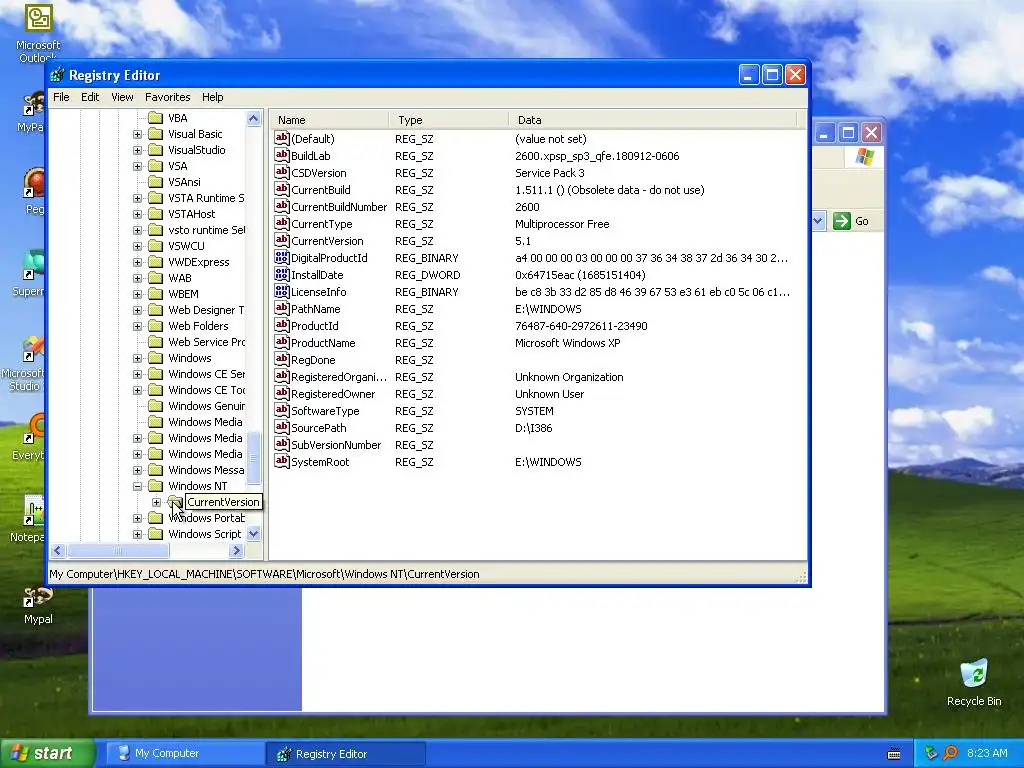Click the BuildLab string value icon
This screenshot has height=768, width=1024.
(x=281, y=155)
